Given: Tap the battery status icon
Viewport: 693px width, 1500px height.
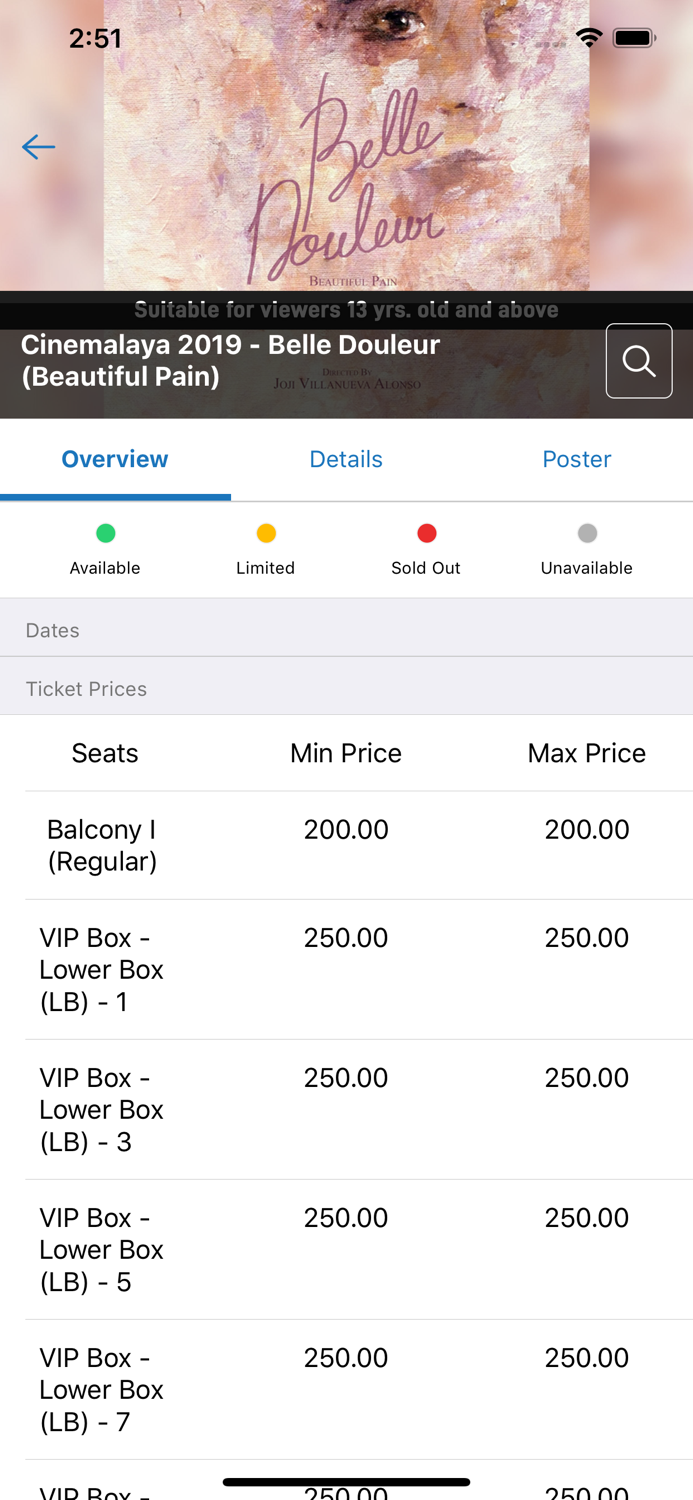Looking at the screenshot, I should [x=634, y=38].
